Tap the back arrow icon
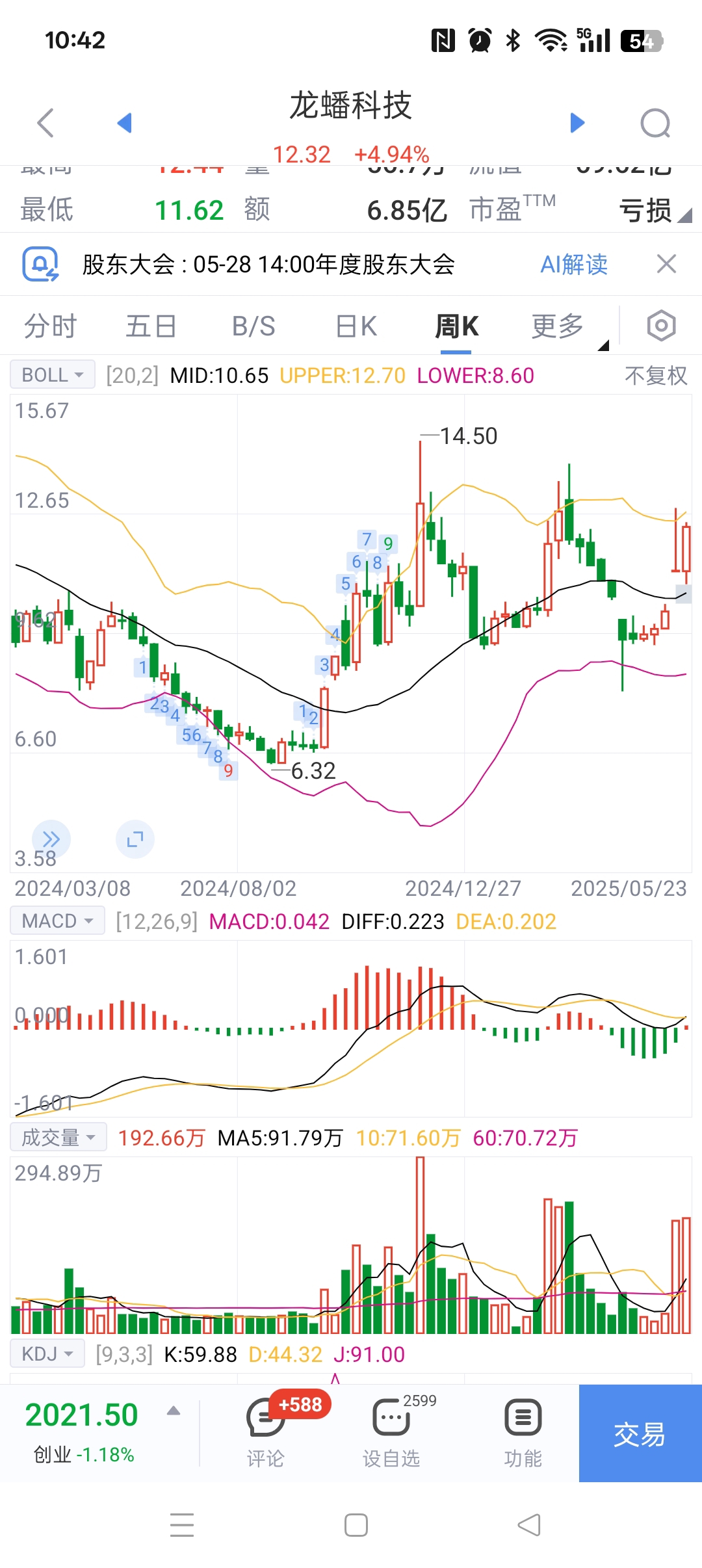Image resolution: width=702 pixels, height=1568 pixels. tap(45, 122)
